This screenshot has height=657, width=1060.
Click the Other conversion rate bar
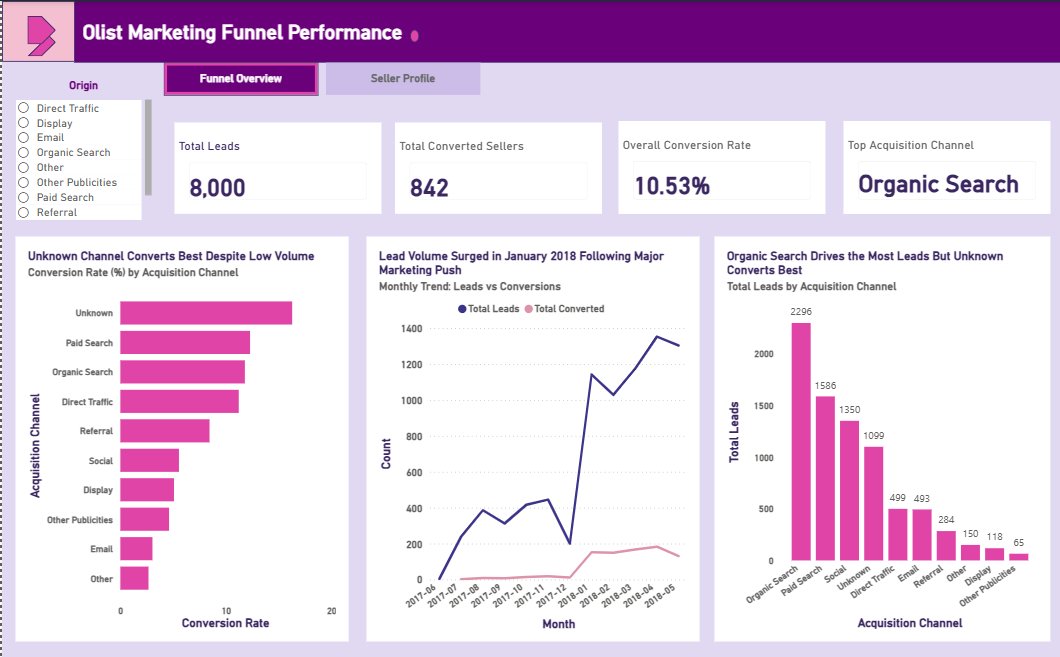click(x=134, y=579)
